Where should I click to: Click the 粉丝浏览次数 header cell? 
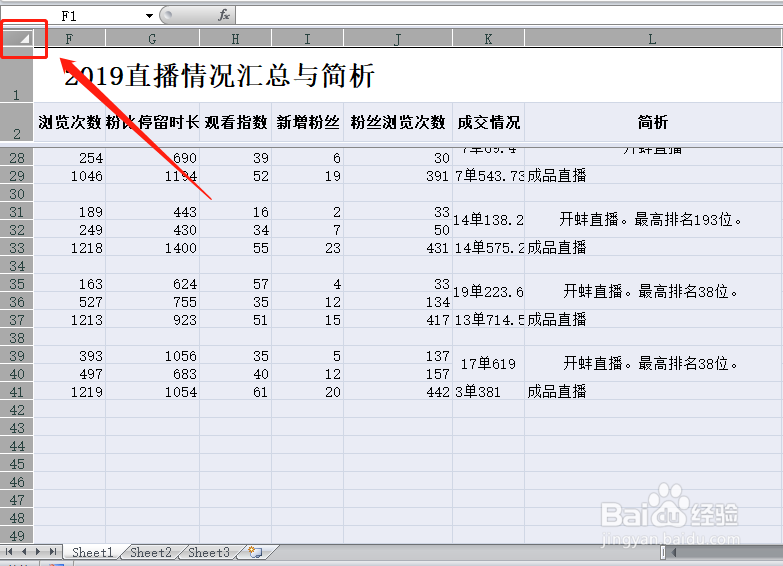point(397,122)
